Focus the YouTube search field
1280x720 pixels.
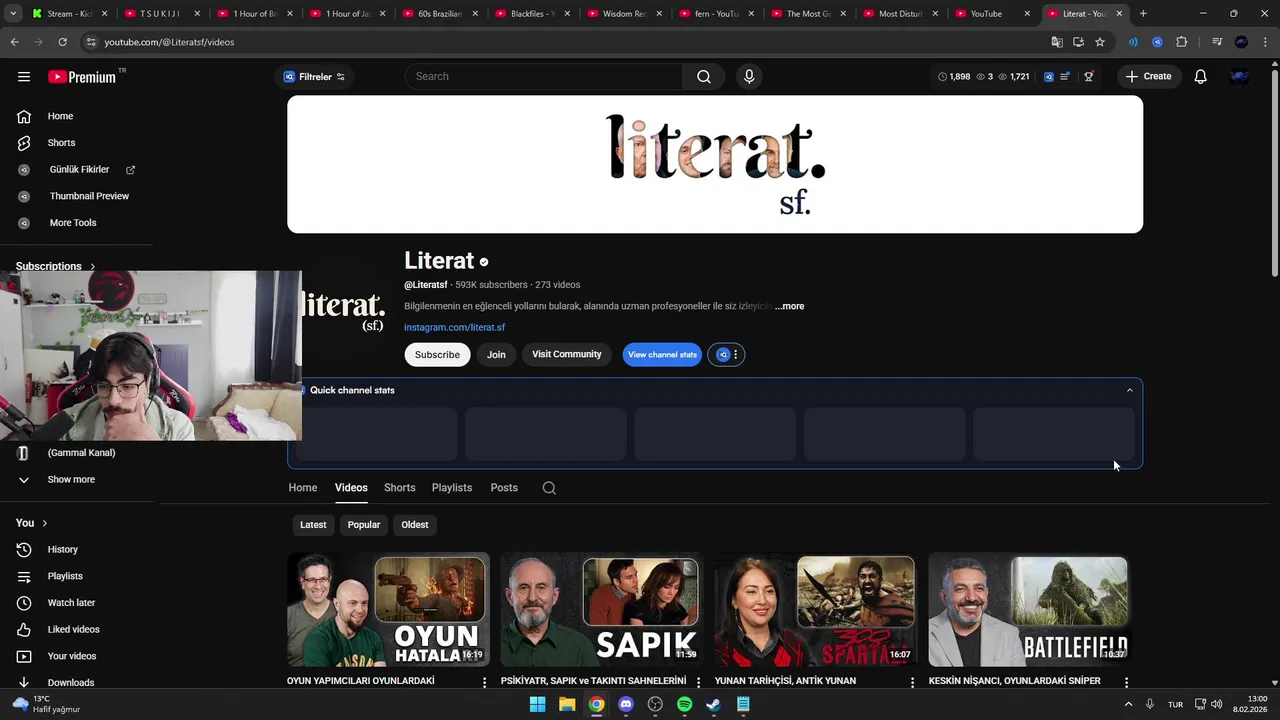[x=545, y=77]
